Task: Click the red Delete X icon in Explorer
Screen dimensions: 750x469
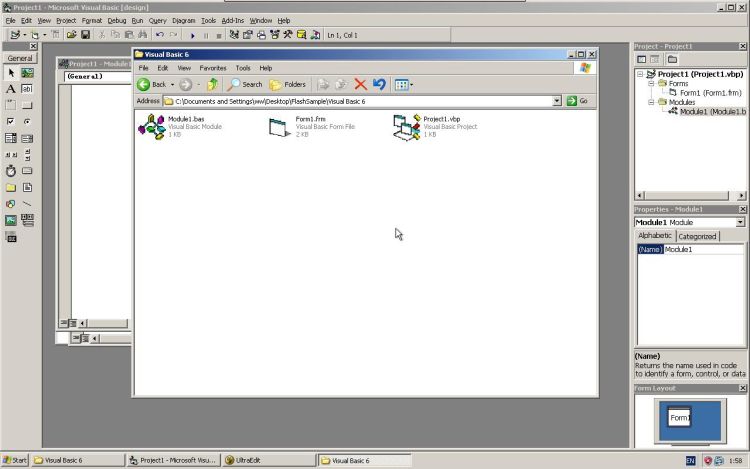Action: (x=361, y=85)
